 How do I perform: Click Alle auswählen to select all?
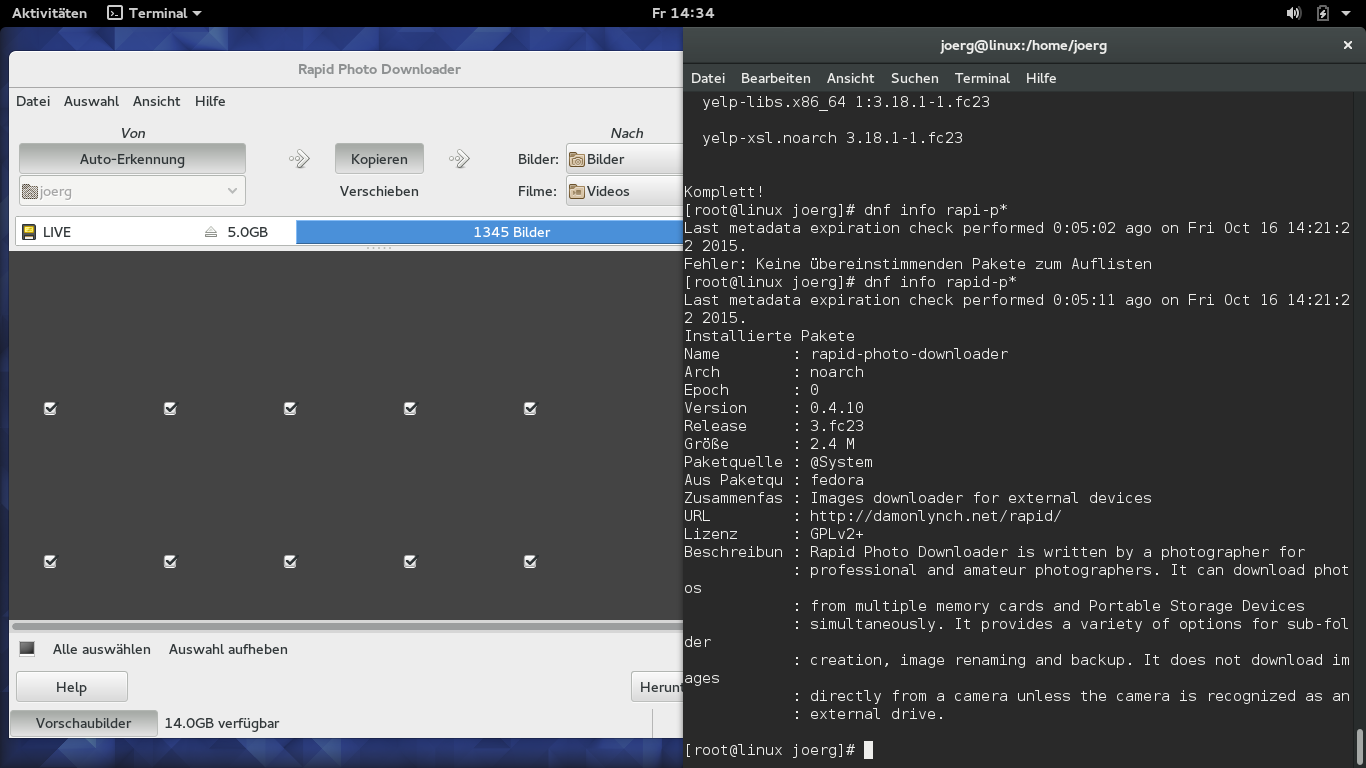click(x=102, y=649)
